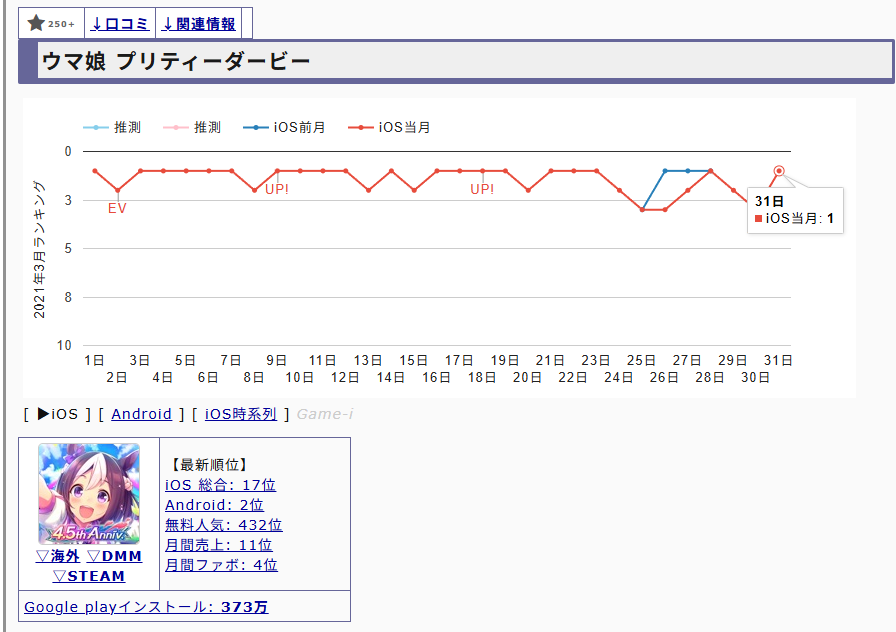
Task: Select the ▶iOS chart tab
Action: pyautogui.click(x=58, y=414)
